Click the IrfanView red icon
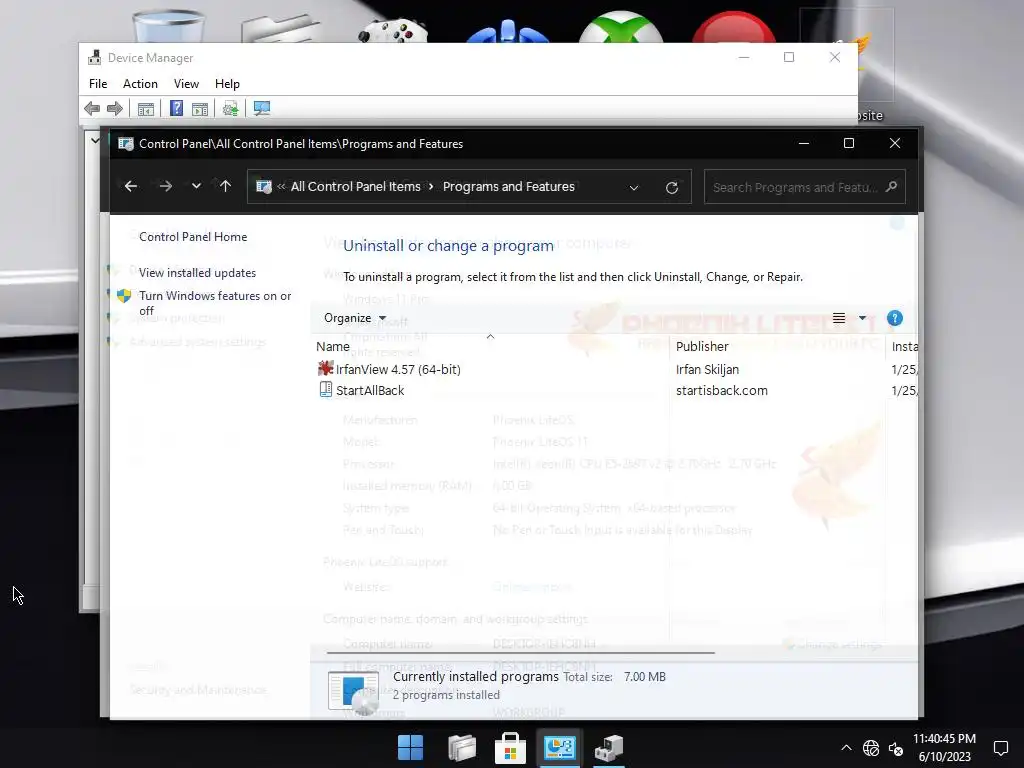The image size is (1024, 768). tap(325, 369)
